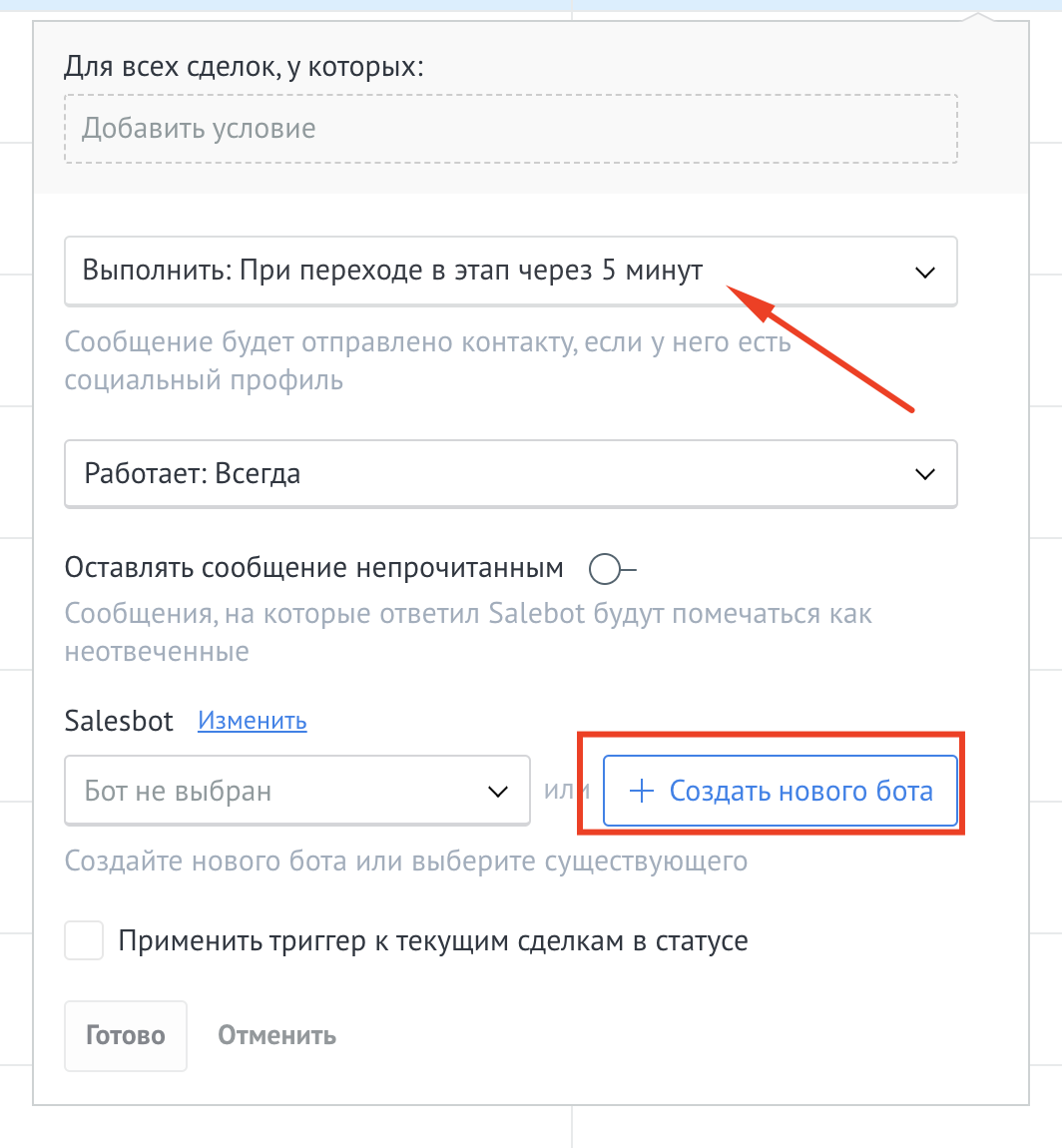Toggle the Оставлять сообщение непрочитанным switch

pyautogui.click(x=611, y=569)
